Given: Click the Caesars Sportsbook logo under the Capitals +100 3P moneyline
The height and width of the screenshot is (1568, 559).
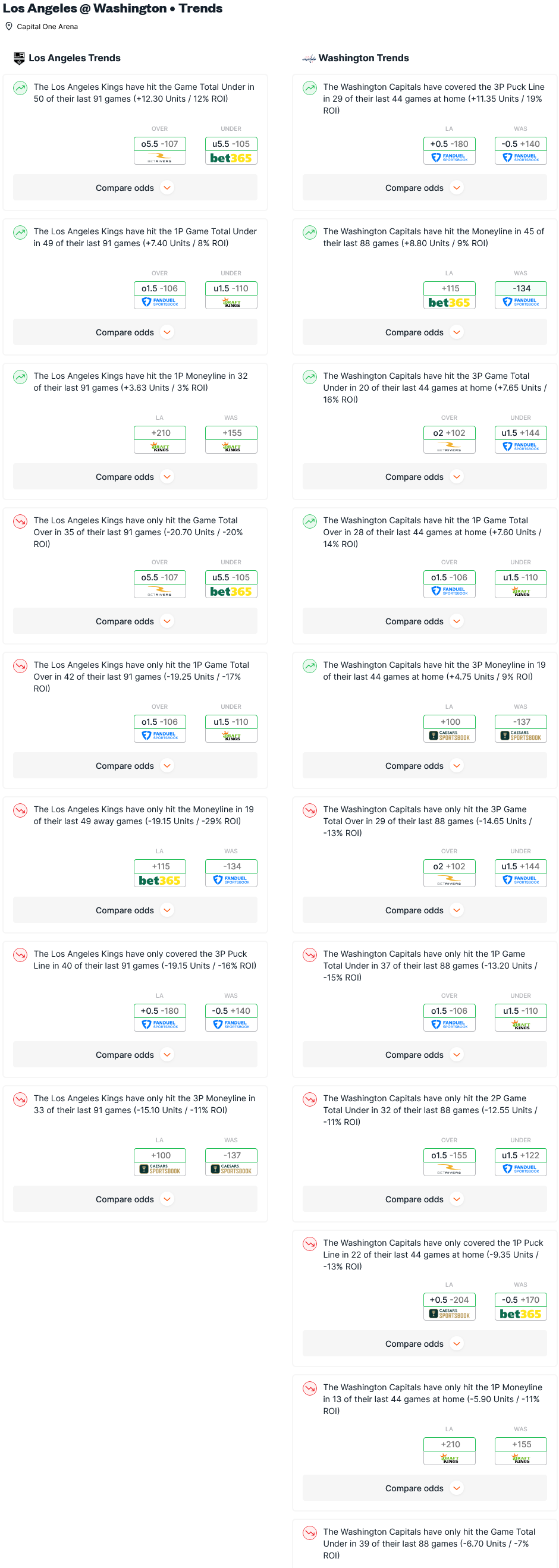Looking at the screenshot, I should coord(450,736).
